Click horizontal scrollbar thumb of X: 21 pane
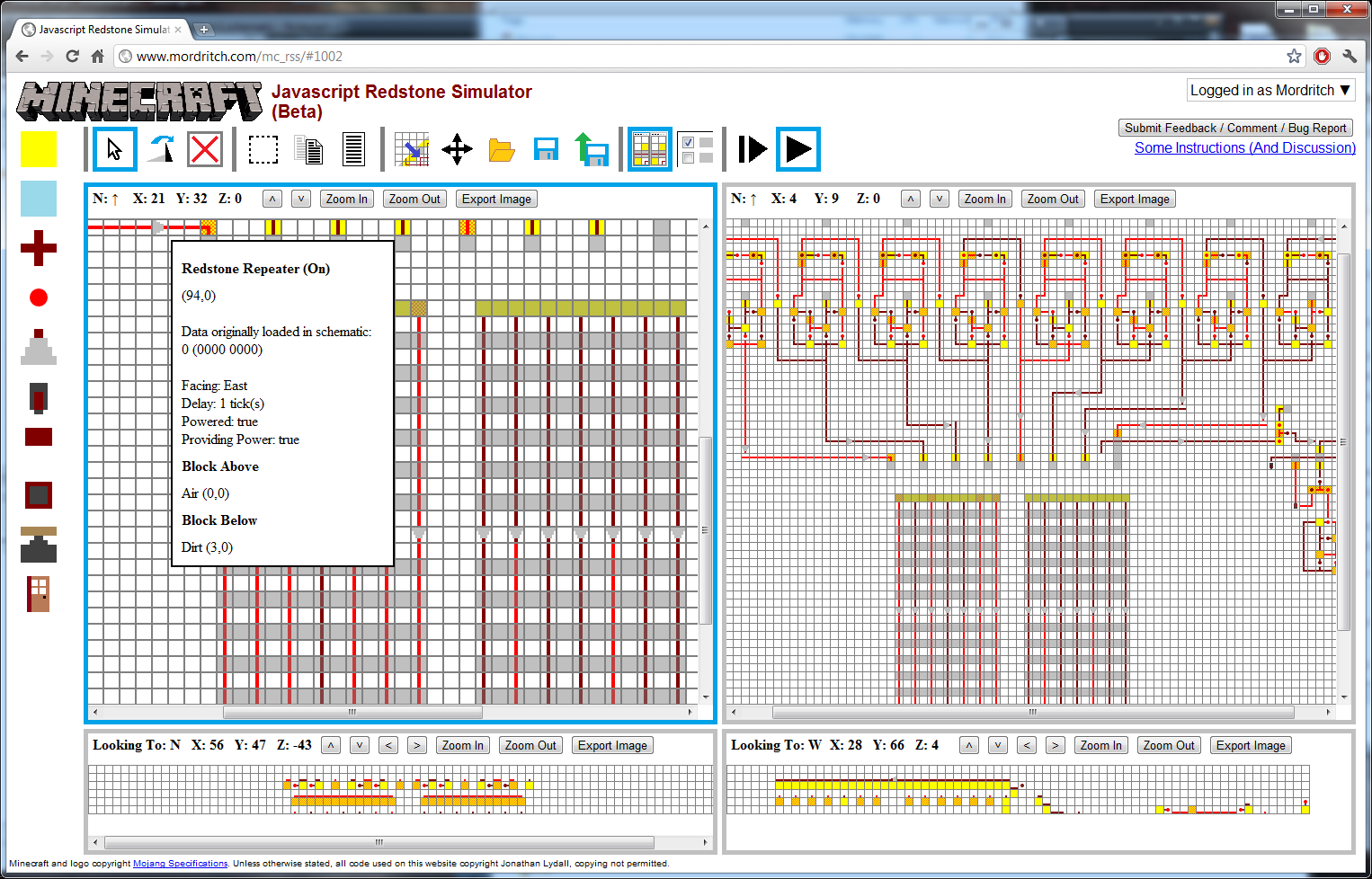 point(352,712)
